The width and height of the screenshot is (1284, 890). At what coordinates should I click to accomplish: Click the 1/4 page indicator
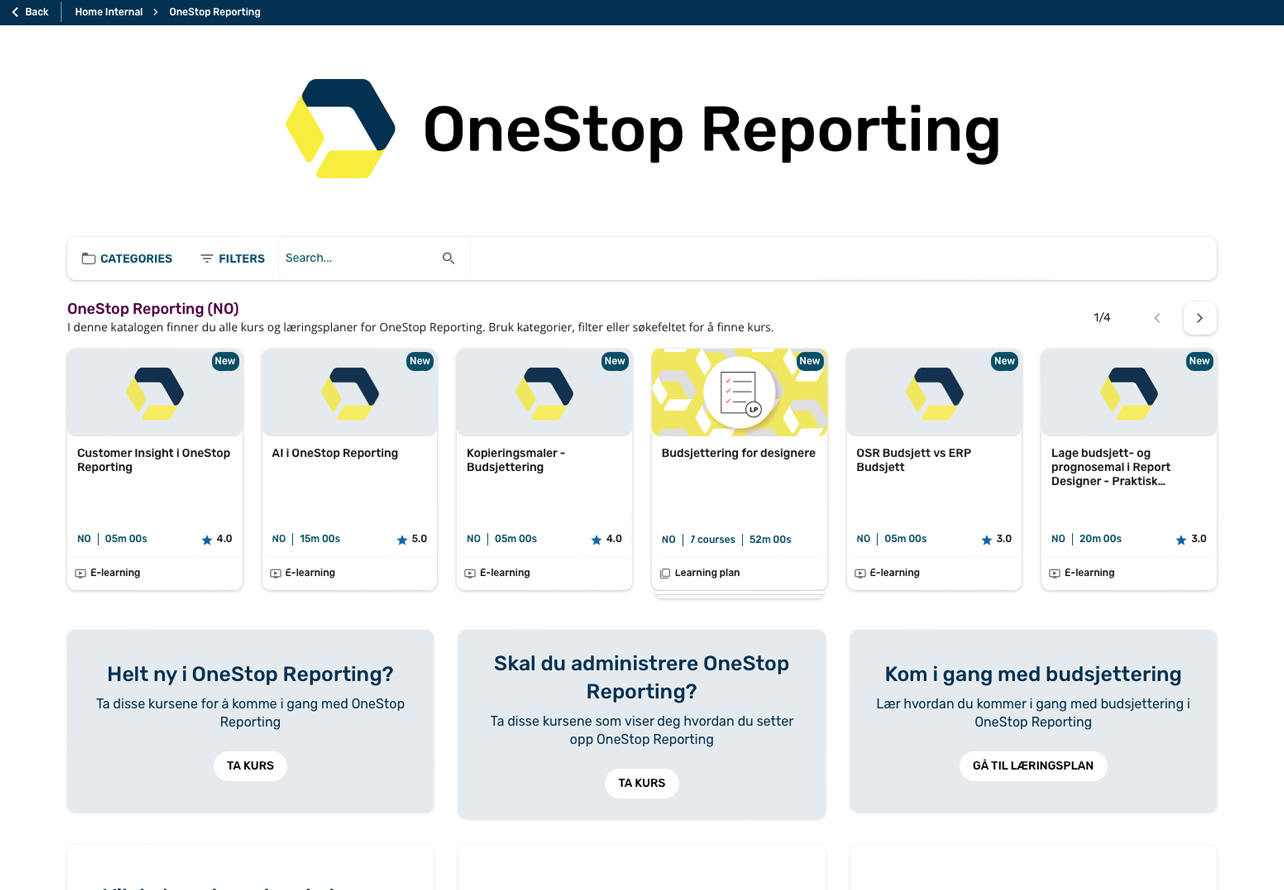click(x=1102, y=318)
